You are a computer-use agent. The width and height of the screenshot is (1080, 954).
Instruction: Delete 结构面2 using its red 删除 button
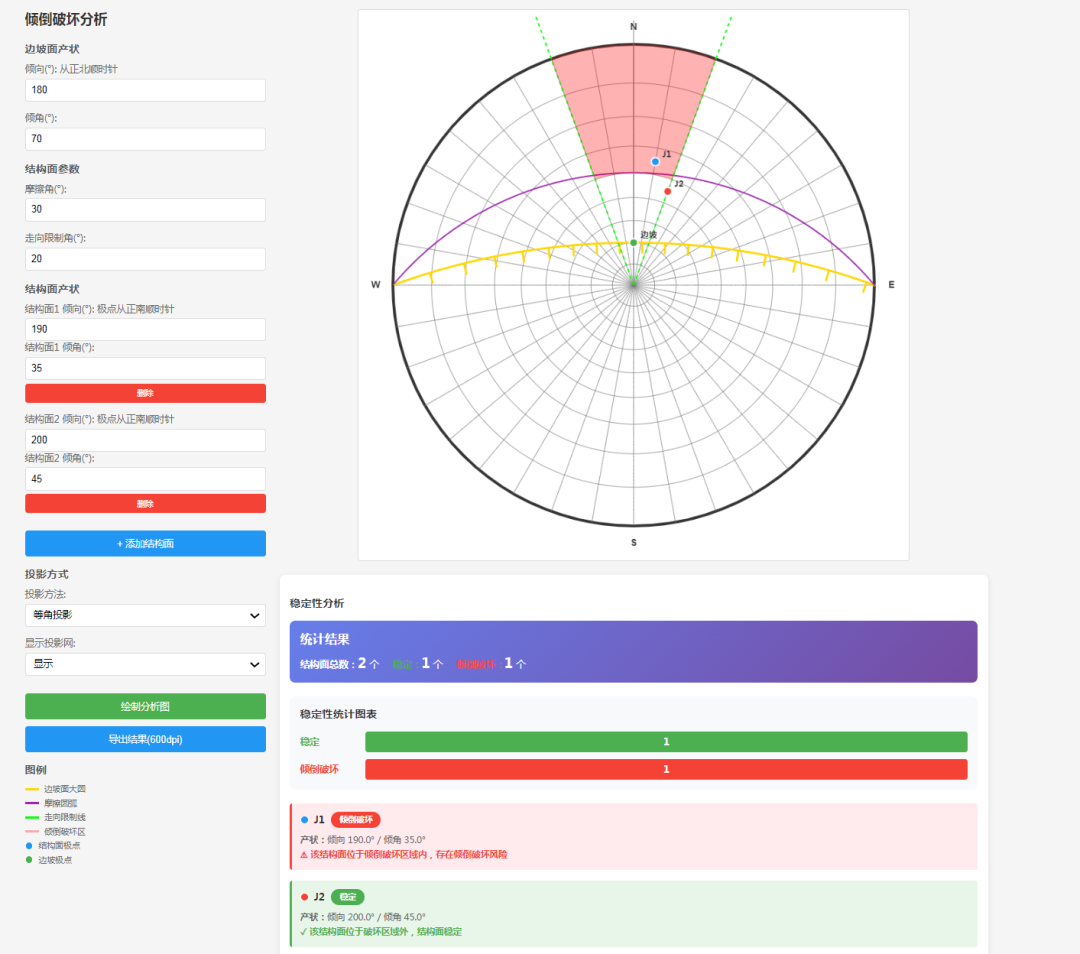tap(145, 503)
